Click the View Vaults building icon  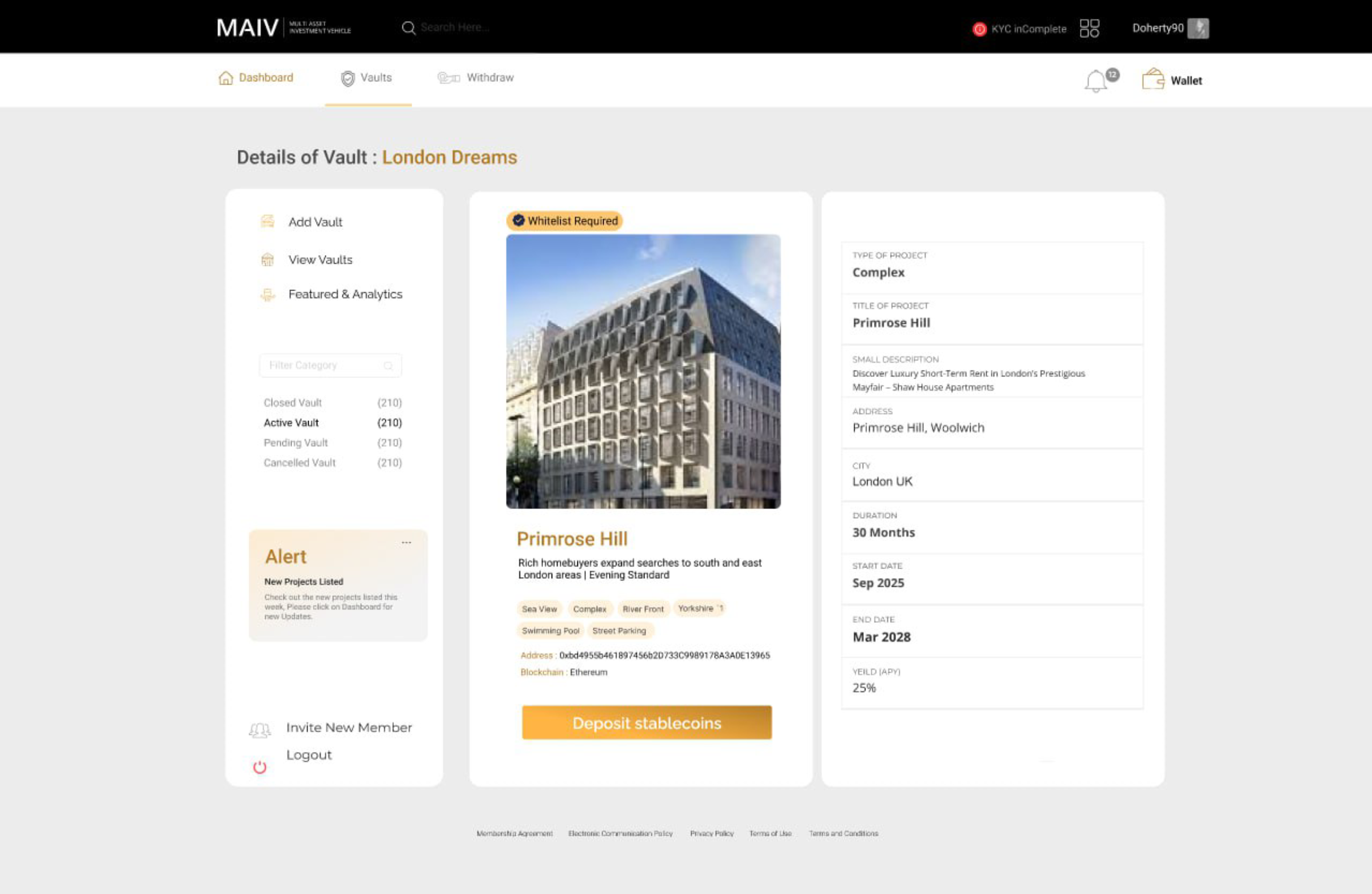point(267,260)
